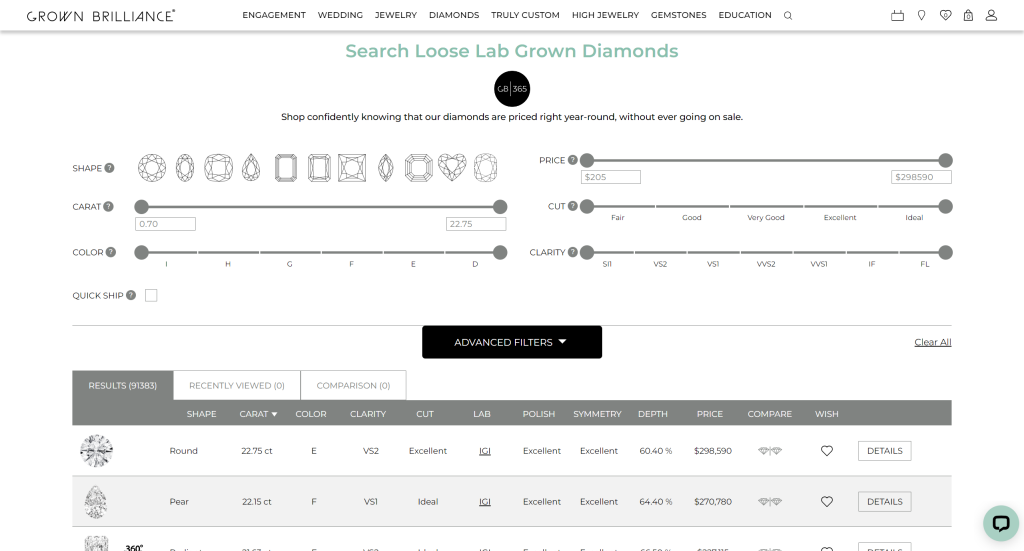The image size is (1024, 551).
Task: Click the CLARITY help question mark
Action: pos(573,252)
